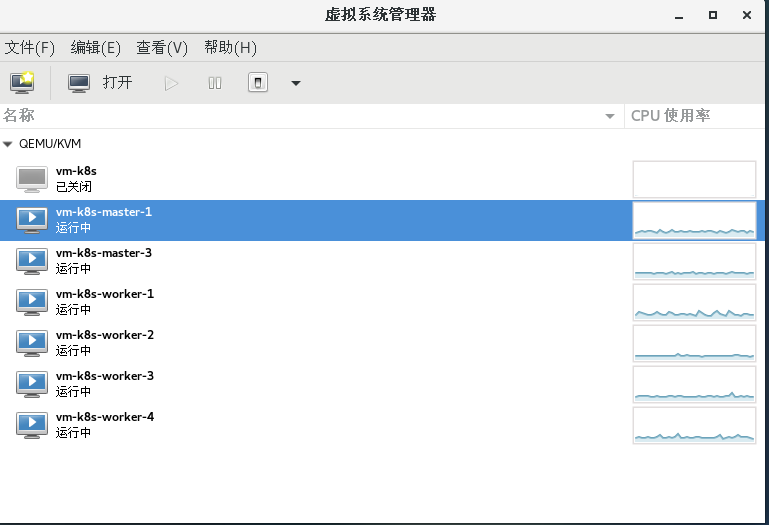Click the shutdown power toolbar icon

(x=258, y=83)
